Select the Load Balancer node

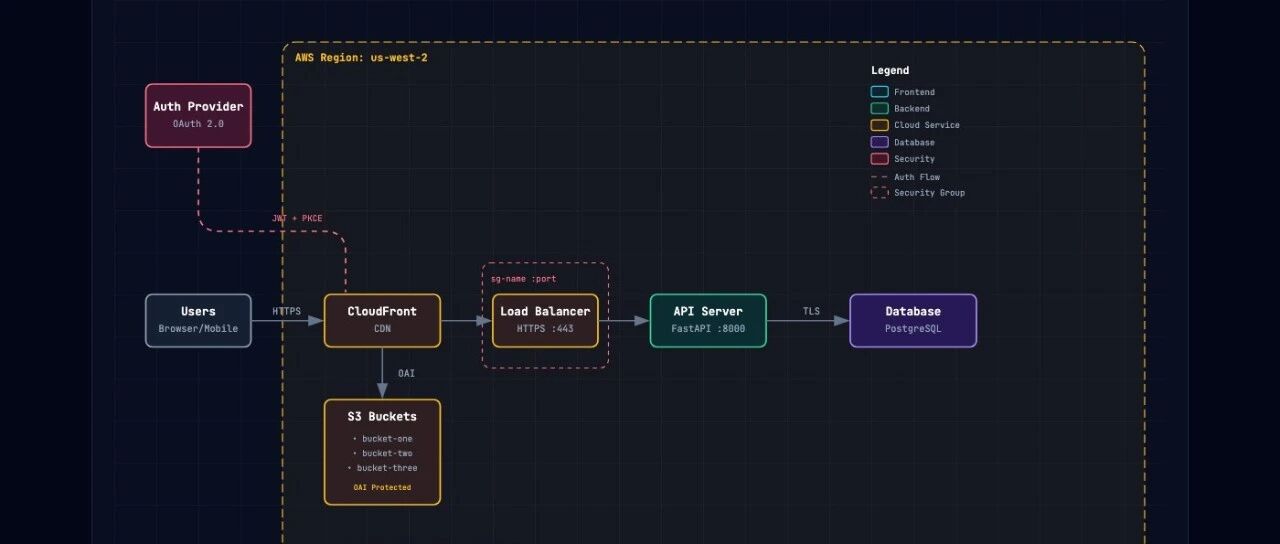(x=545, y=320)
